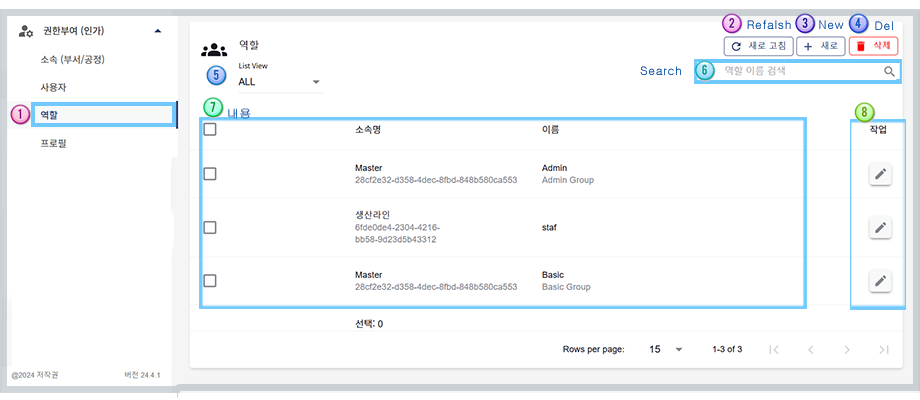Viewport: 920px width, 400px height.
Task: Click the edit pencil for Basic role
Action: (880, 281)
